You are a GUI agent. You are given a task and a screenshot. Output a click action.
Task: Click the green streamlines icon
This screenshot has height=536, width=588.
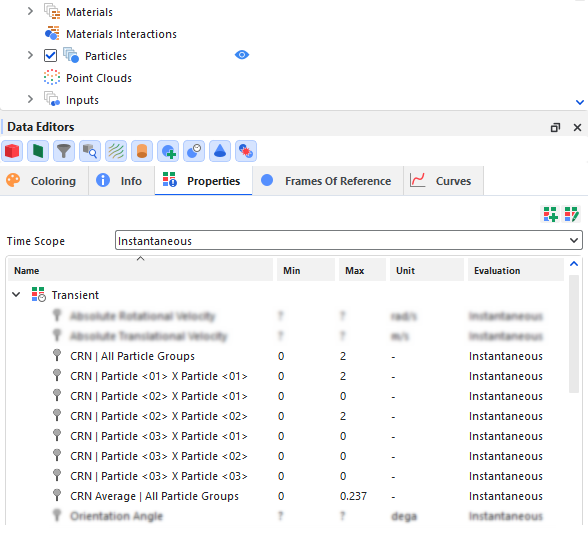(x=116, y=151)
